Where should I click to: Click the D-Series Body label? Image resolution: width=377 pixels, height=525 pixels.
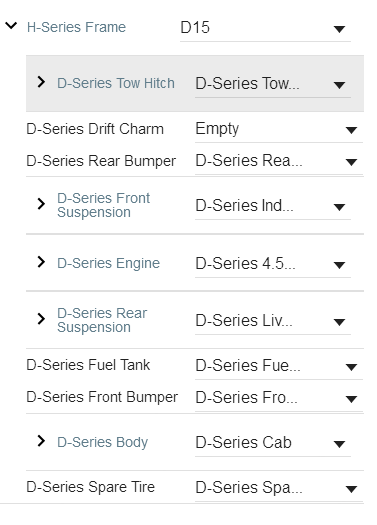[102, 442]
